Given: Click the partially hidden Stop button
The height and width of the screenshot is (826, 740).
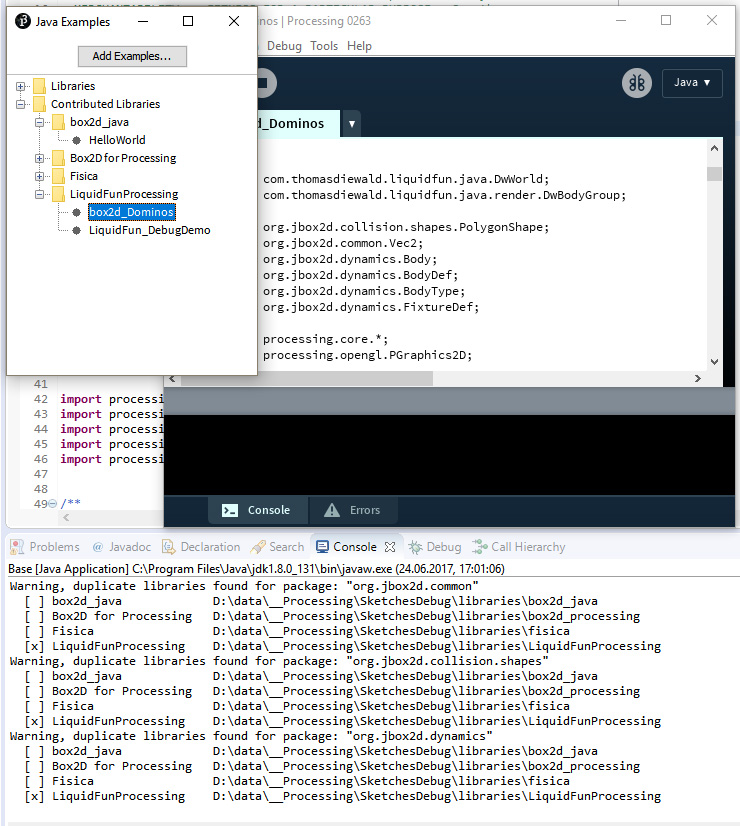Looking at the screenshot, I should coord(267,83).
